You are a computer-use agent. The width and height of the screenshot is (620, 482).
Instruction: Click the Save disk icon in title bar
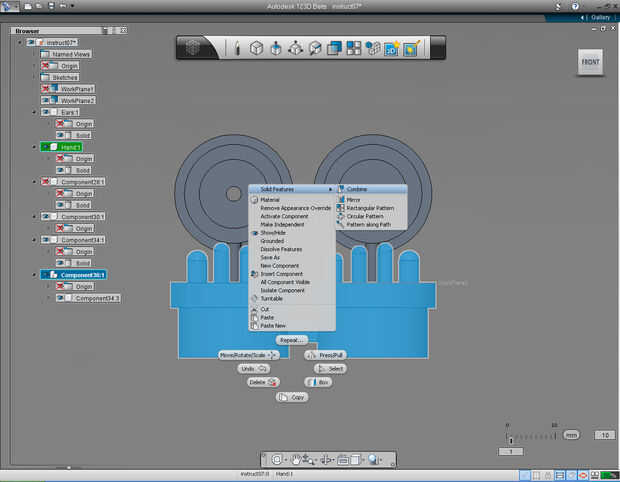pyautogui.click(x=51, y=6)
